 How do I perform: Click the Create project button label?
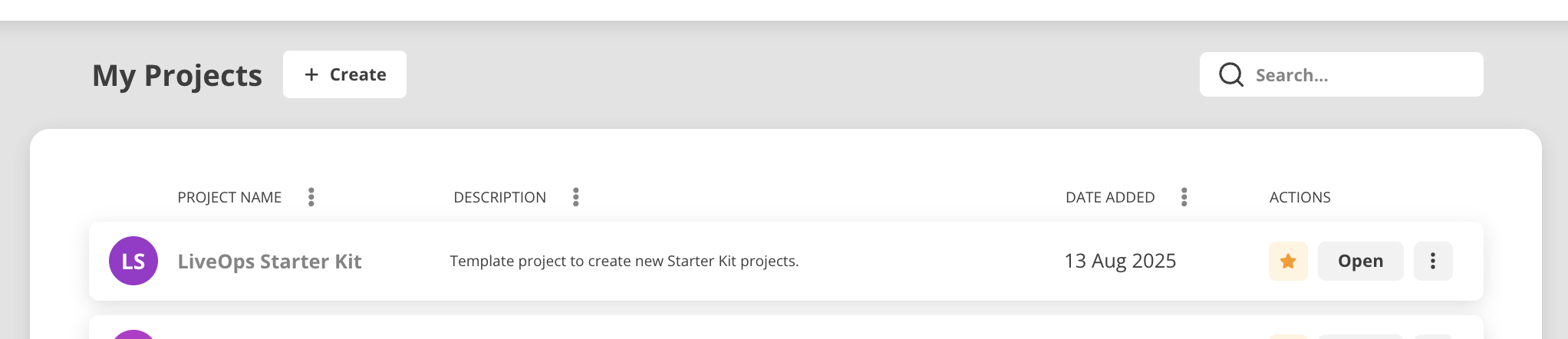(x=357, y=74)
